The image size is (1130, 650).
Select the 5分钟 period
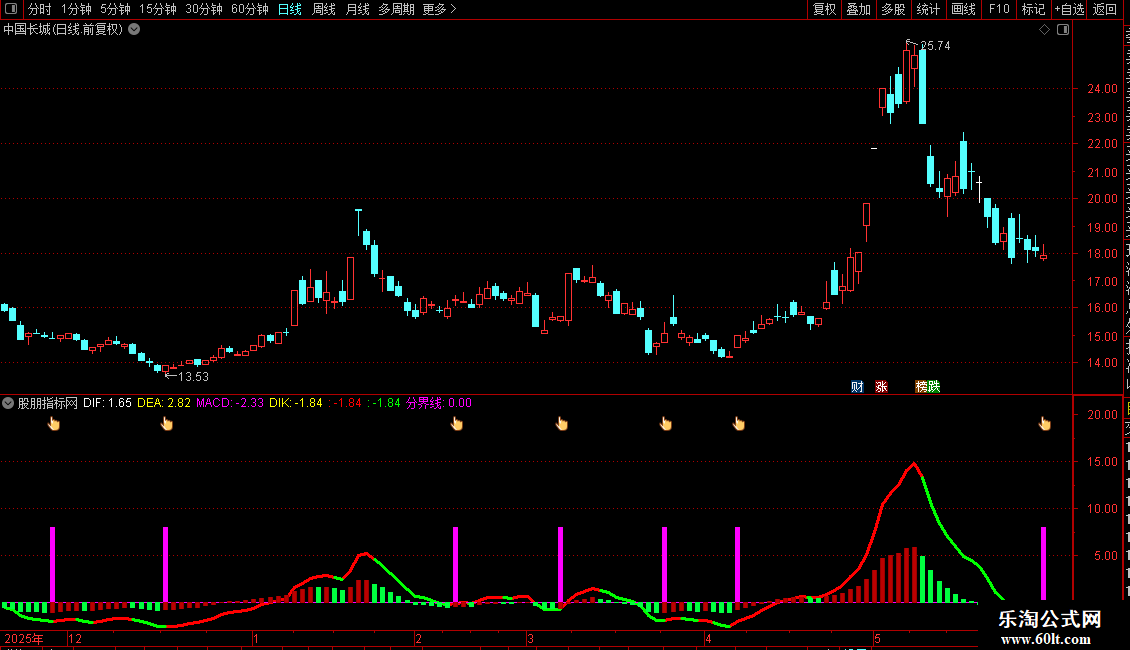(115, 9)
